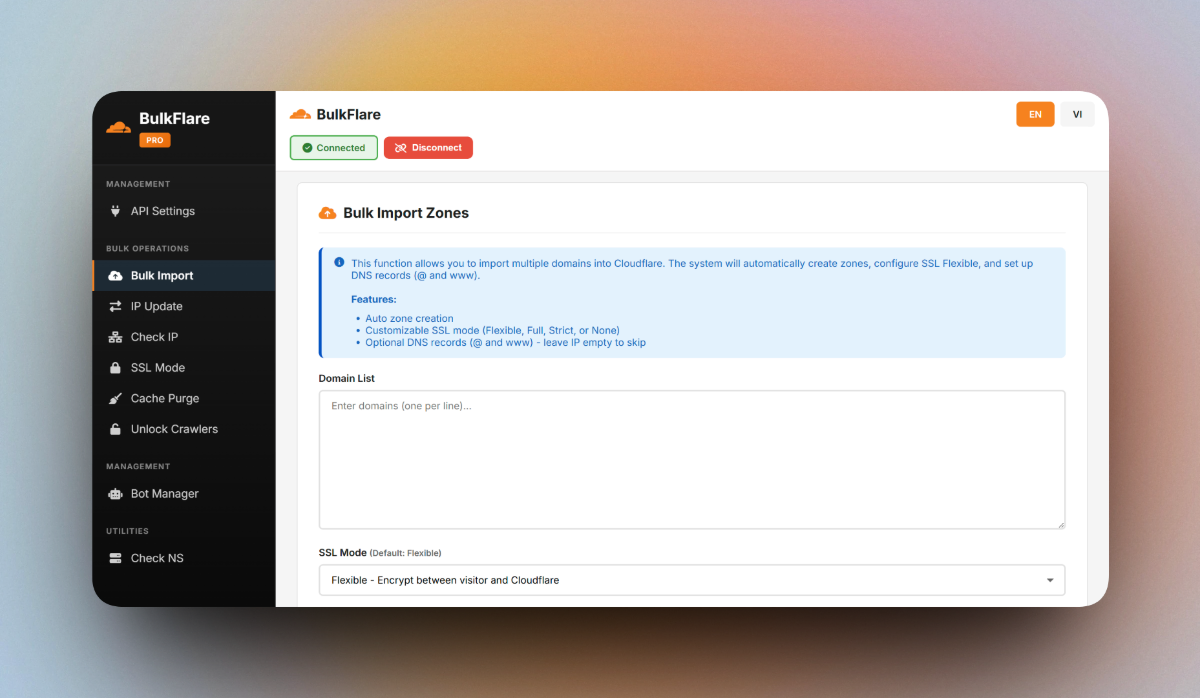This screenshot has height=698, width=1200.
Task: Go to the IP Update section
Action: coord(184,306)
